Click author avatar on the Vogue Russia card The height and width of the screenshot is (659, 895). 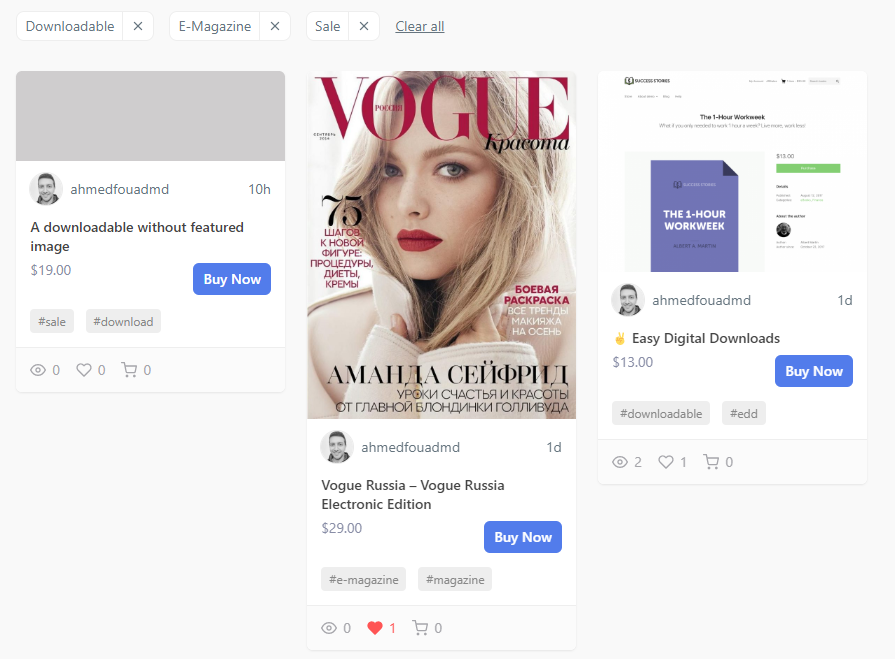click(337, 447)
